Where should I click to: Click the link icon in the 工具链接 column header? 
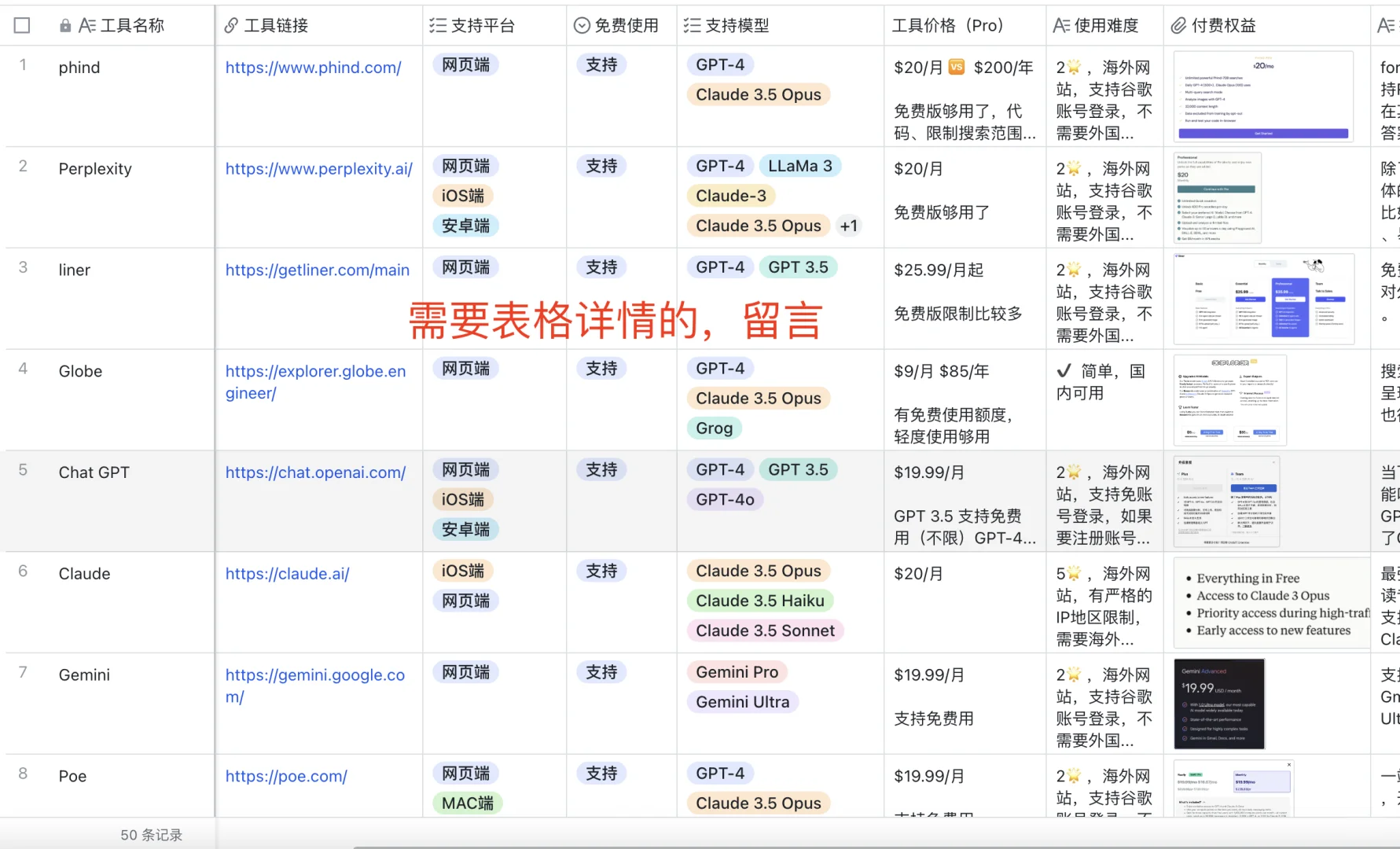tap(230, 25)
